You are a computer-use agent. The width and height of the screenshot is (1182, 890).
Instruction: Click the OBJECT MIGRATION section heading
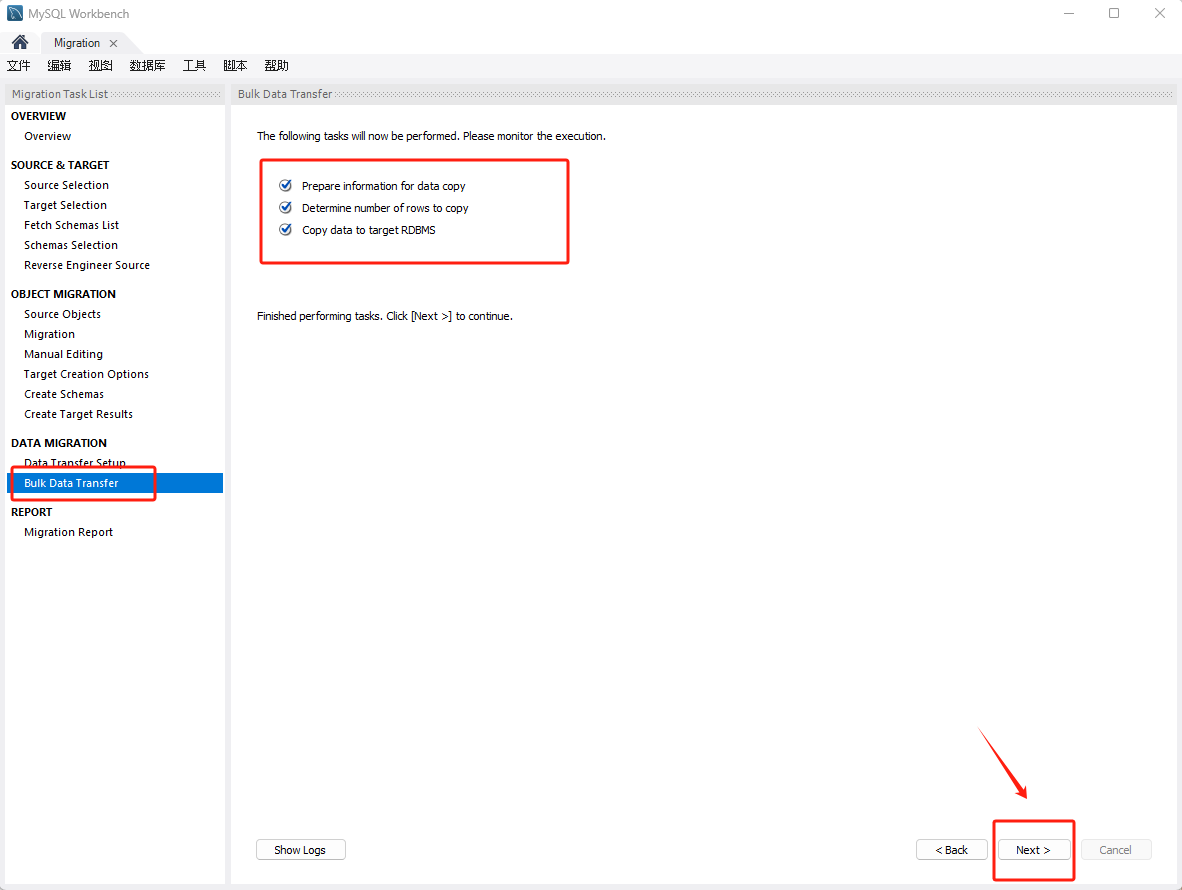tap(63, 294)
